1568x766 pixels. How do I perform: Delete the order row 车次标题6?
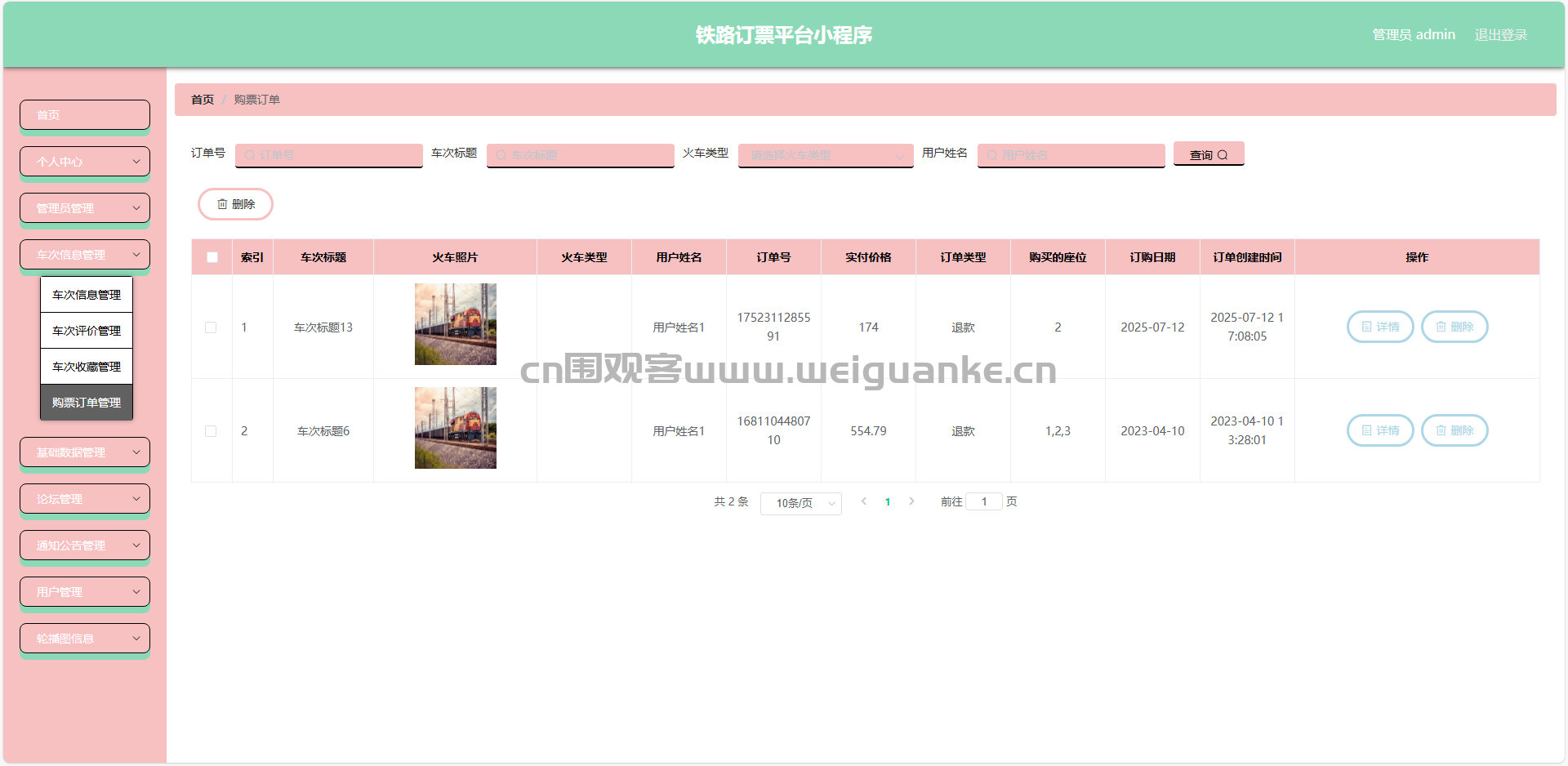point(1454,430)
